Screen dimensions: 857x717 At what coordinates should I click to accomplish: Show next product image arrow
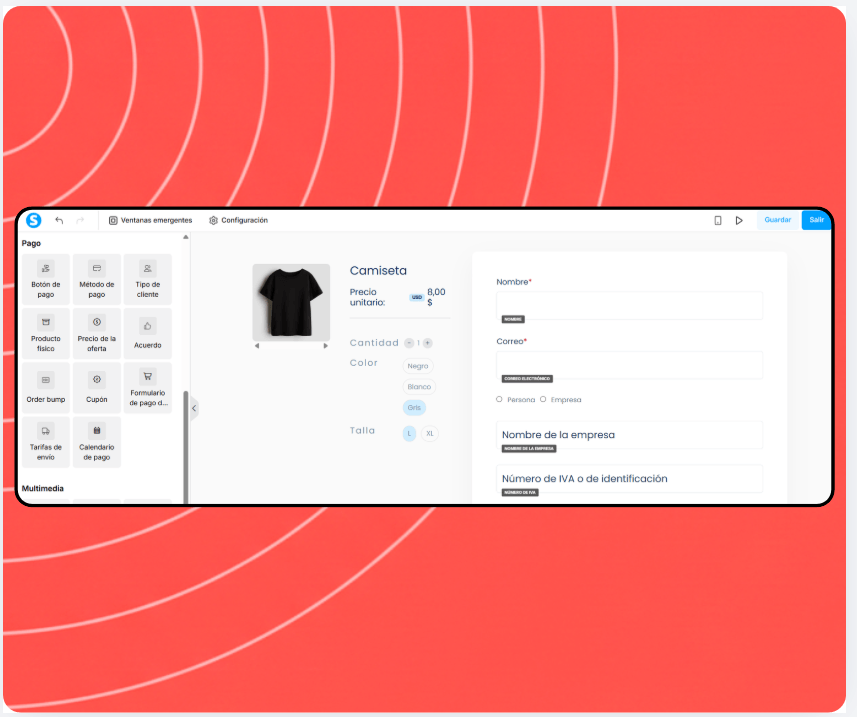coord(326,346)
